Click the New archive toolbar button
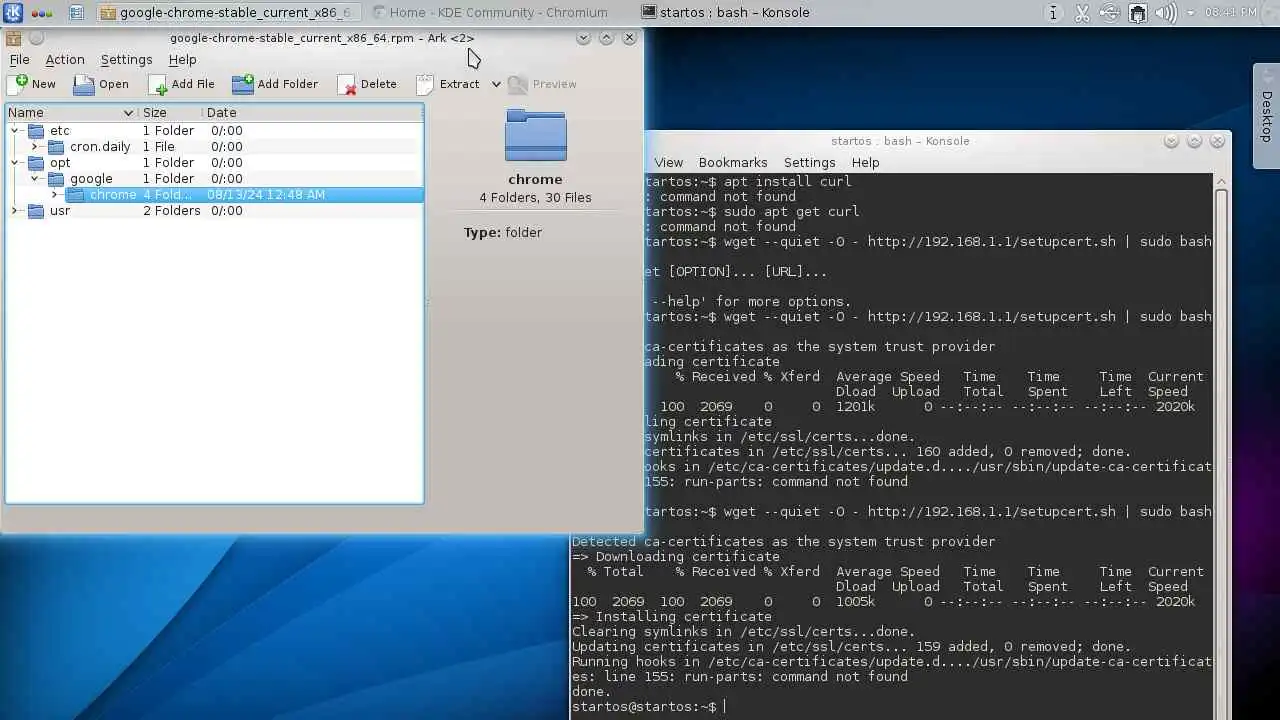The height and width of the screenshot is (720, 1280). point(31,84)
